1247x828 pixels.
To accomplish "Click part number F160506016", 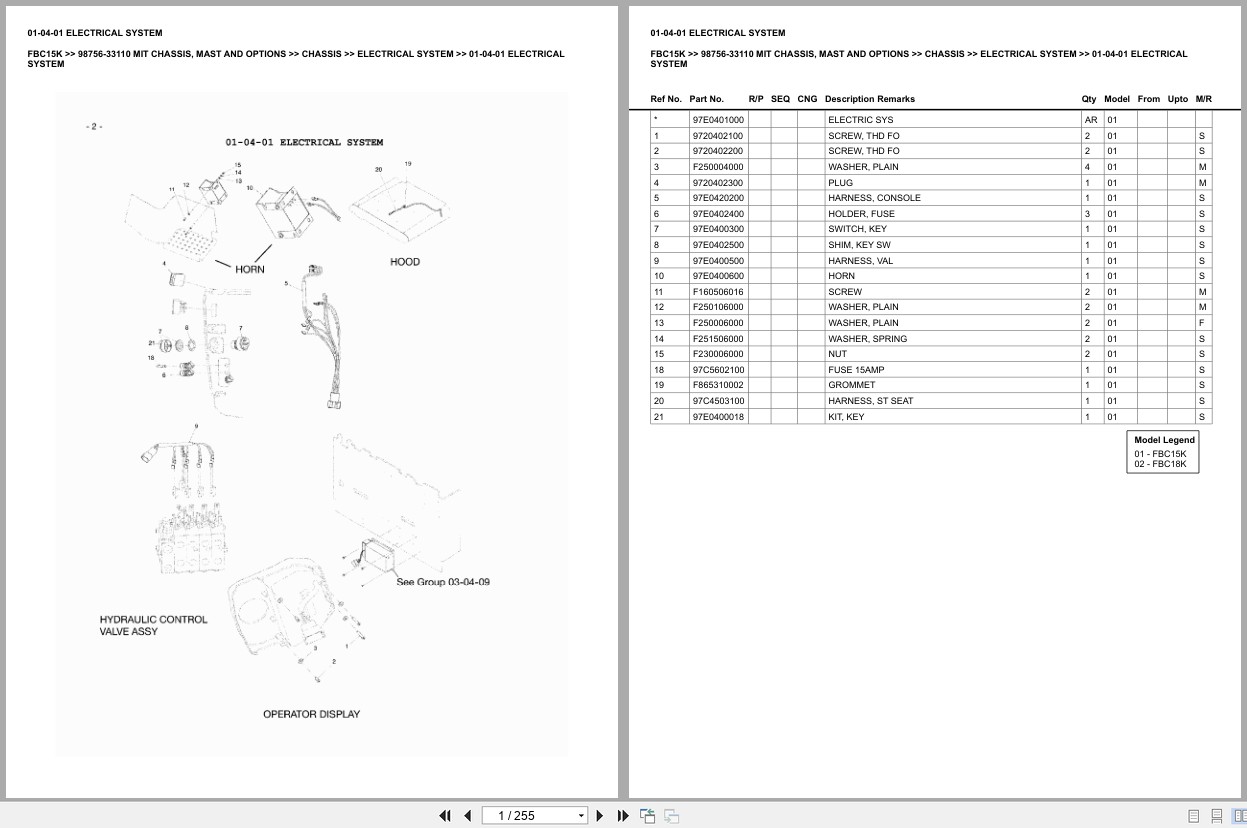I will (718, 292).
